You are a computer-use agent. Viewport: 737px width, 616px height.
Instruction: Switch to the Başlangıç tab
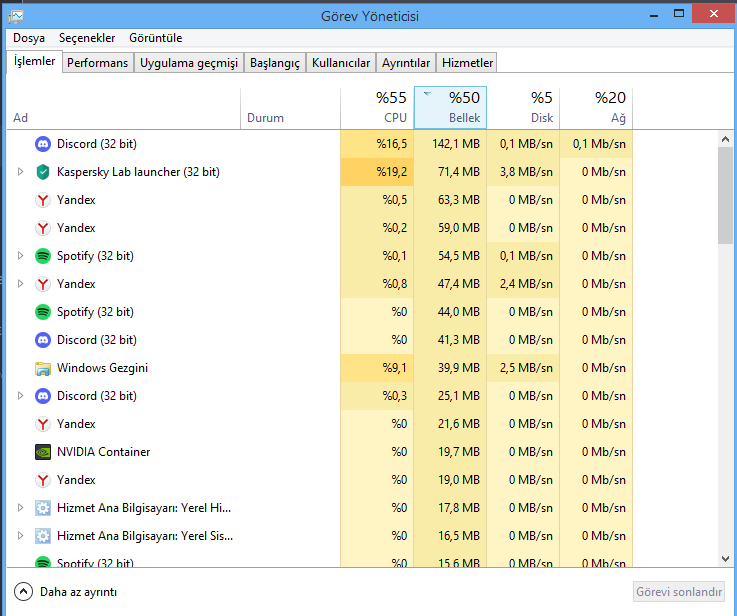tap(274, 63)
